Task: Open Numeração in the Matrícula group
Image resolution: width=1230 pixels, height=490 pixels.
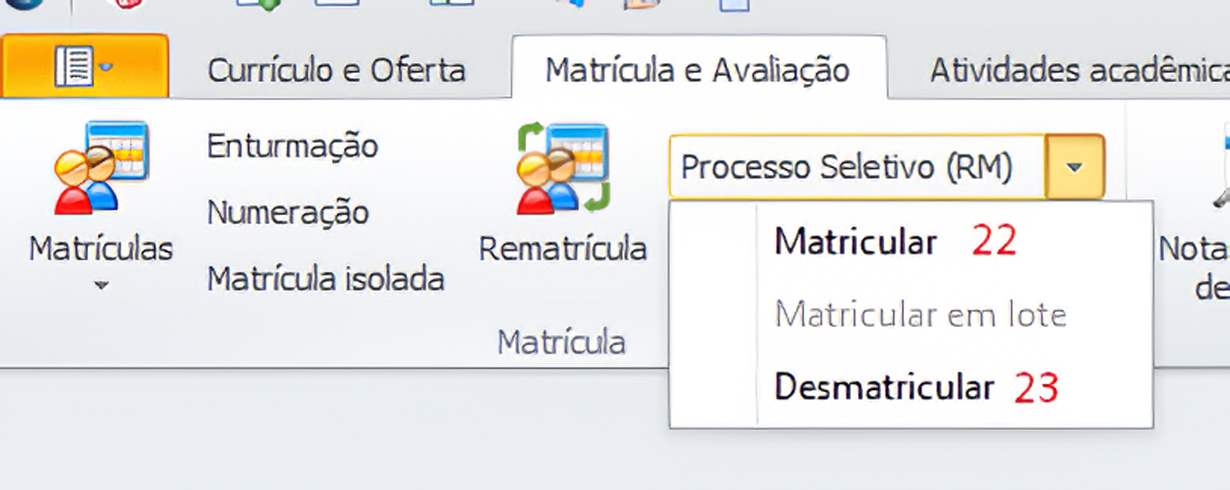Action: click(x=288, y=212)
